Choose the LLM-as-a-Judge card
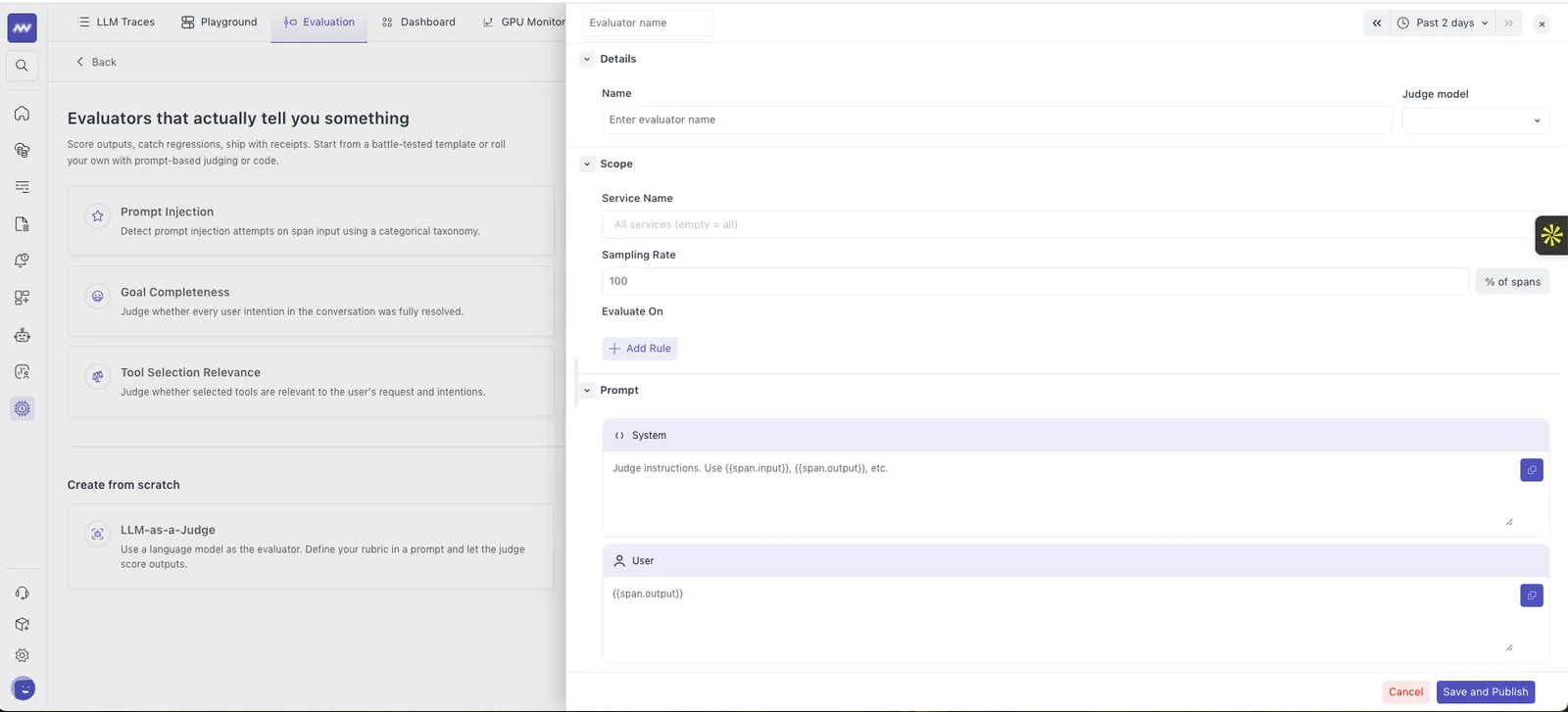 tap(311, 546)
